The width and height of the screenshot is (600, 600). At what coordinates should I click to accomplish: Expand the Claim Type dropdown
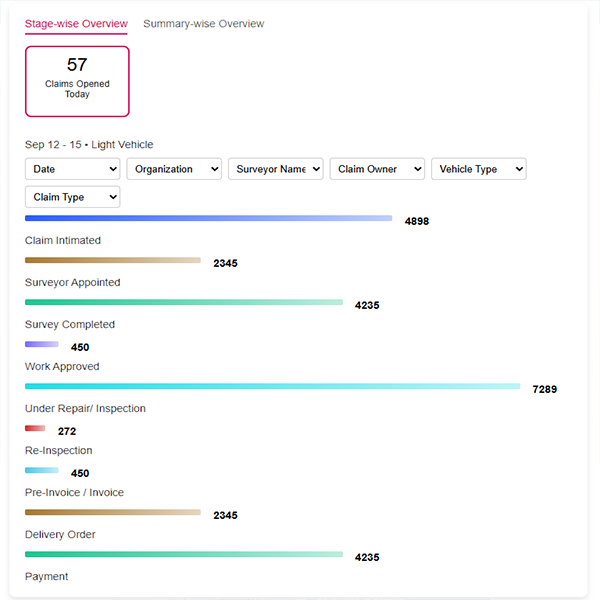pyautogui.click(x=72, y=197)
